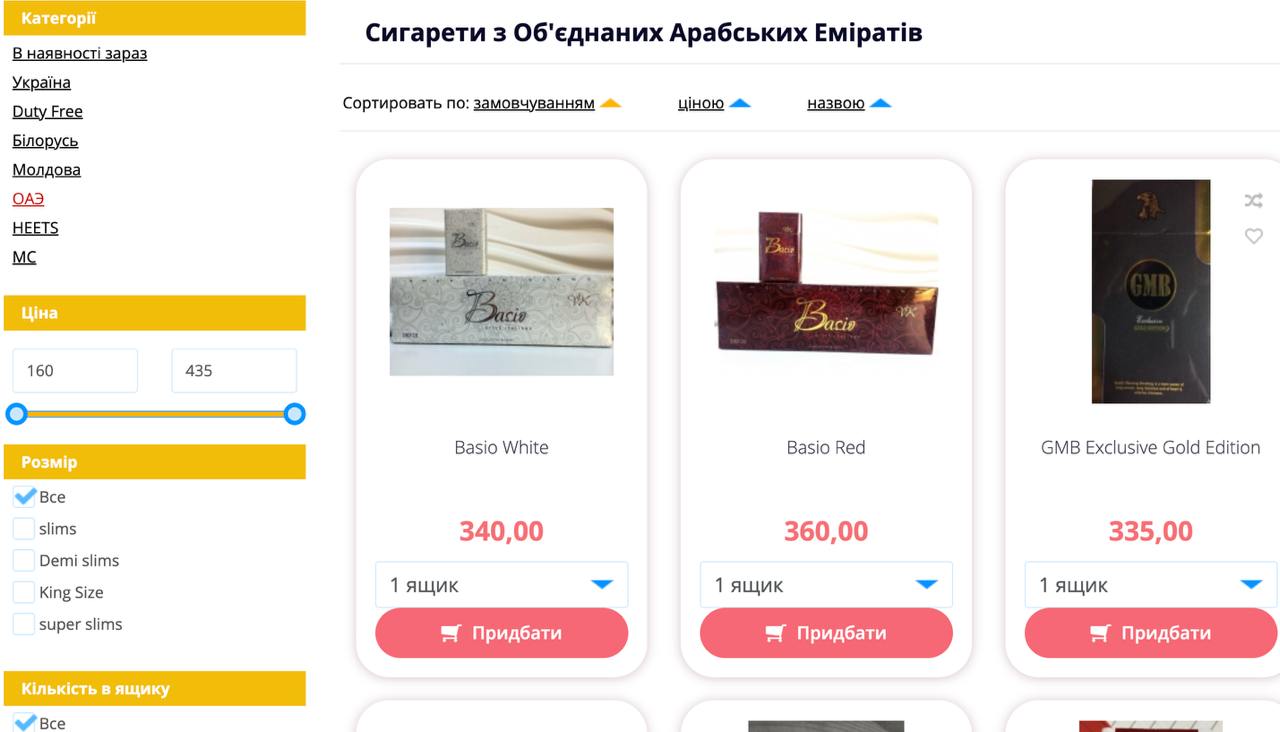Sort products by ціною link
The image size is (1280, 732).
(x=701, y=103)
